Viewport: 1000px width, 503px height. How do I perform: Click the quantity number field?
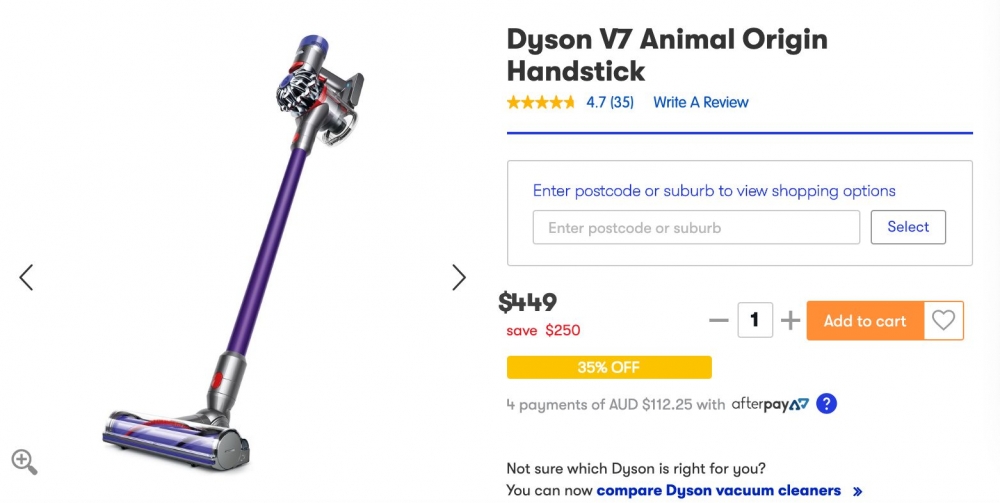pos(755,321)
